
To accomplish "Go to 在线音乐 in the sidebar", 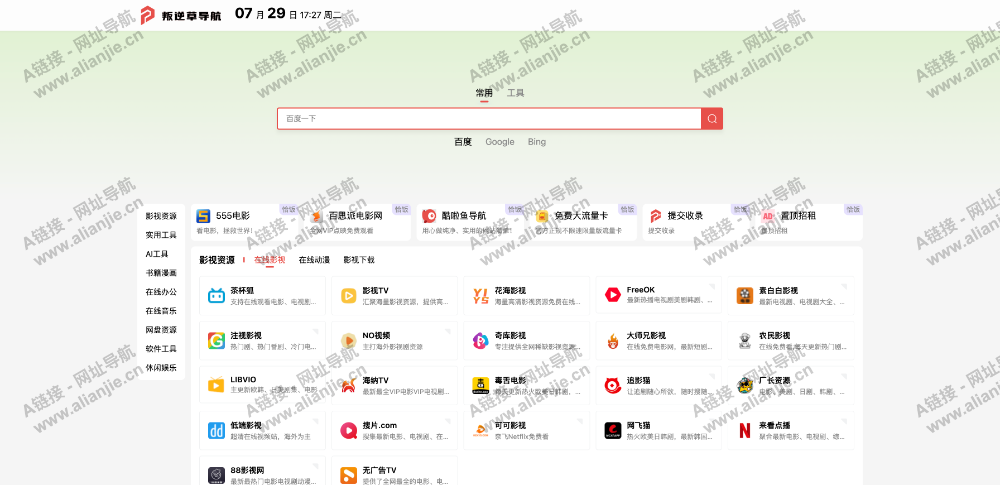I will pos(161,311).
